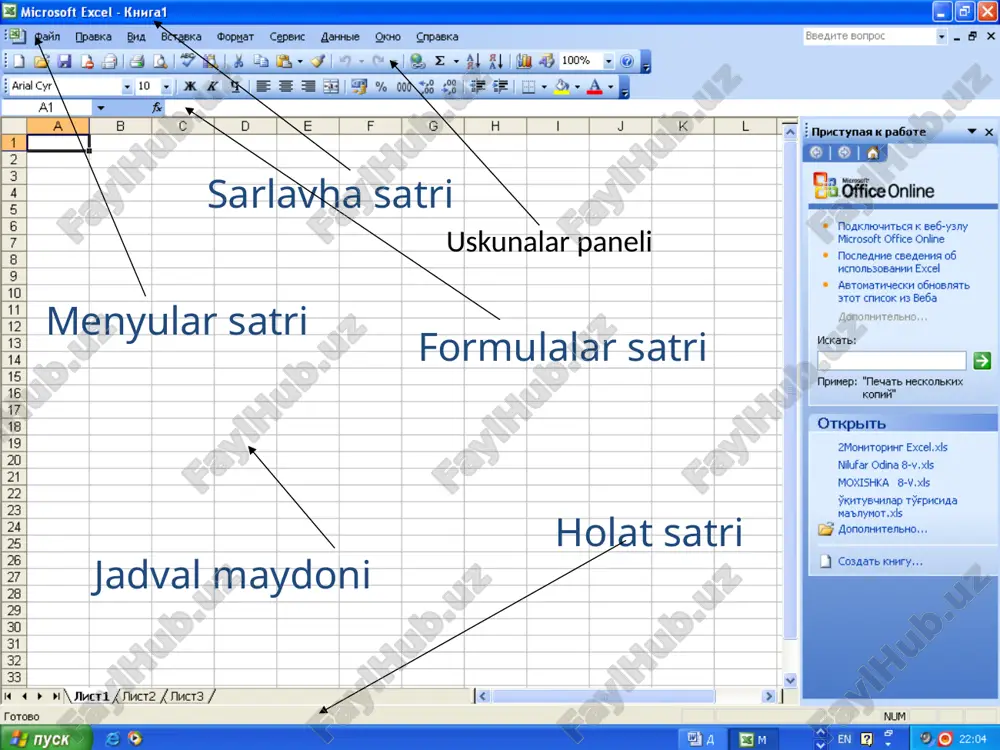The height and width of the screenshot is (750, 1000).
Task: Select the row 5 header
Action: tap(13, 209)
